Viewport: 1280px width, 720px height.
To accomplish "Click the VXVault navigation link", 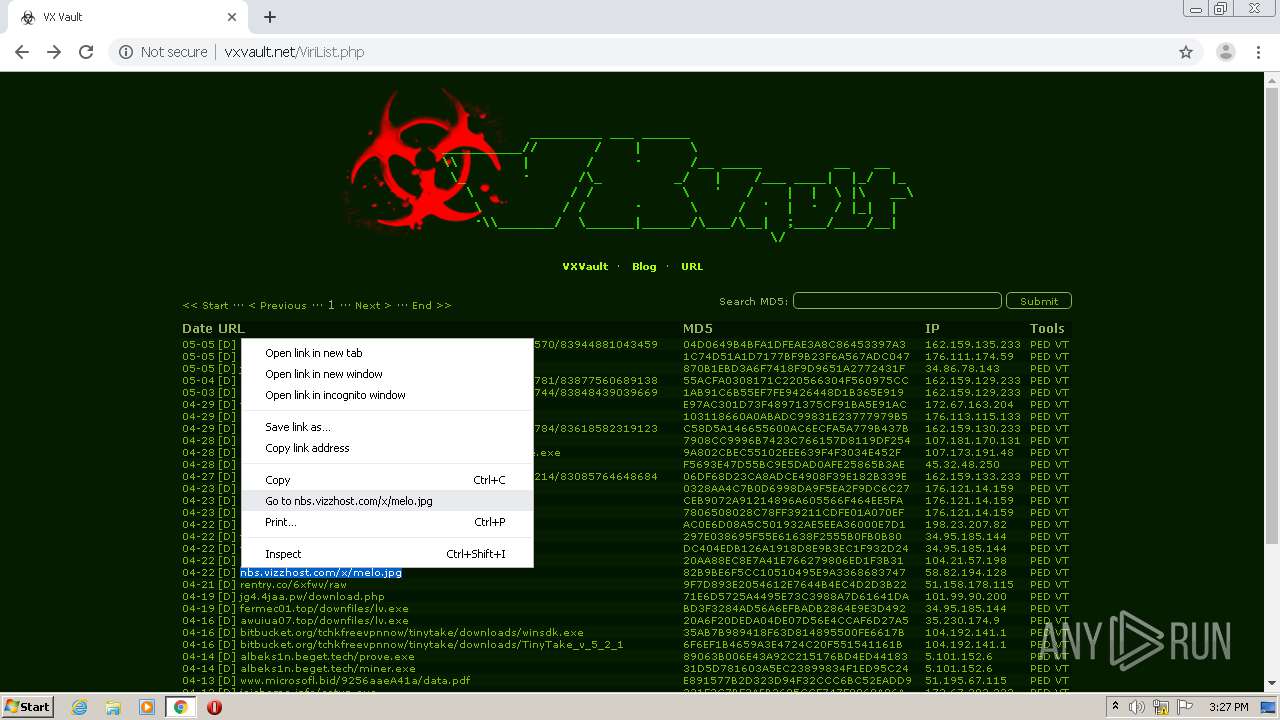I will [585, 267].
